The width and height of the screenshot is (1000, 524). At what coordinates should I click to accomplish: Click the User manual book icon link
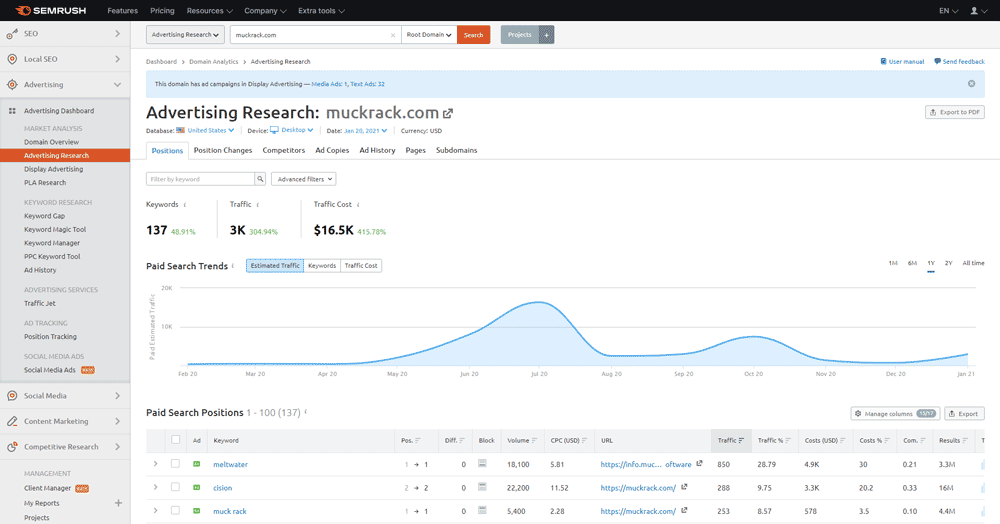click(902, 62)
